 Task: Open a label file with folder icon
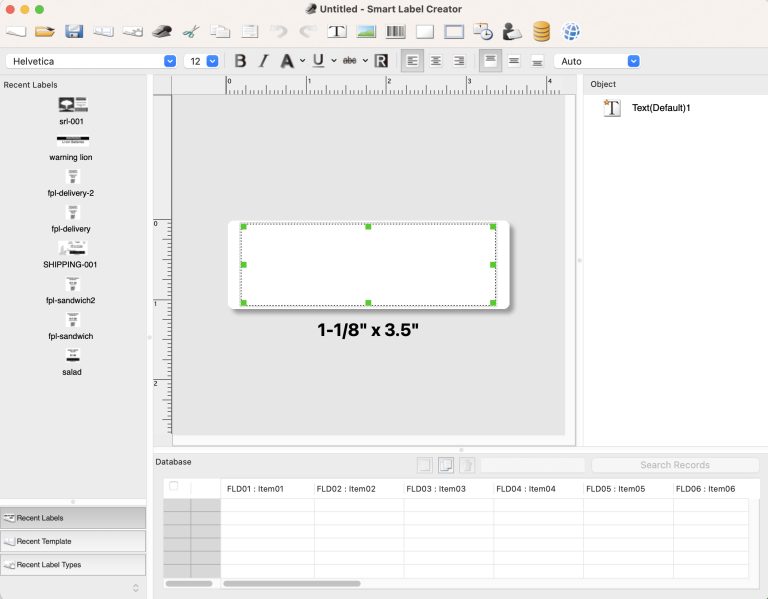pyautogui.click(x=45, y=31)
